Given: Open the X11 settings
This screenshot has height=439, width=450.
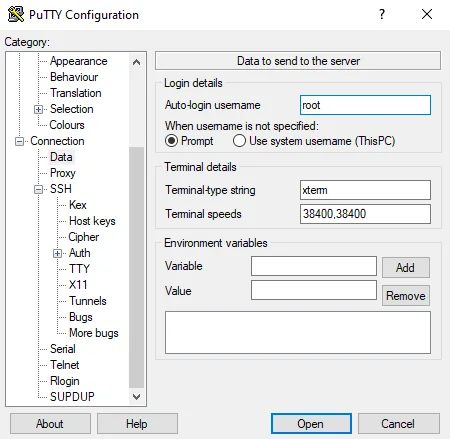Looking at the screenshot, I should [78, 285].
